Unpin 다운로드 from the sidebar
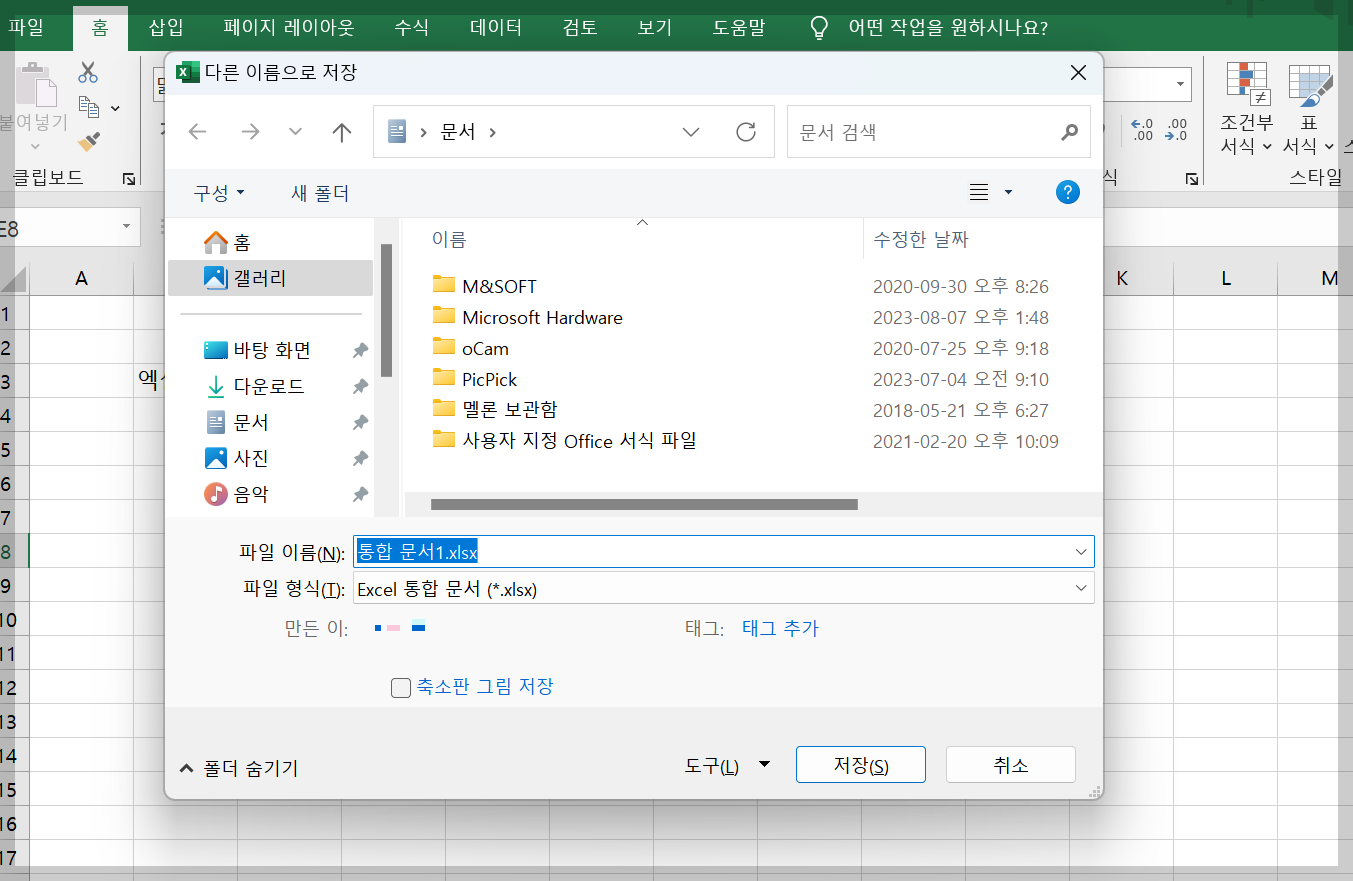Screen dimensions: 1353x881 pos(359,386)
